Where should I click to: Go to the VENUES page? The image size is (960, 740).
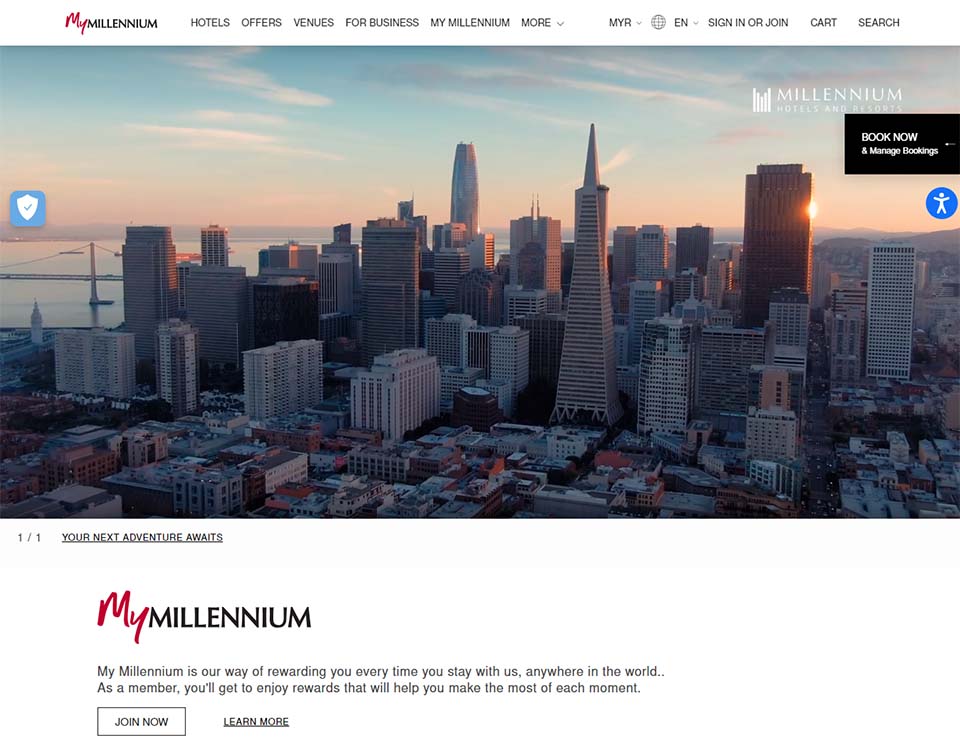pyautogui.click(x=313, y=23)
